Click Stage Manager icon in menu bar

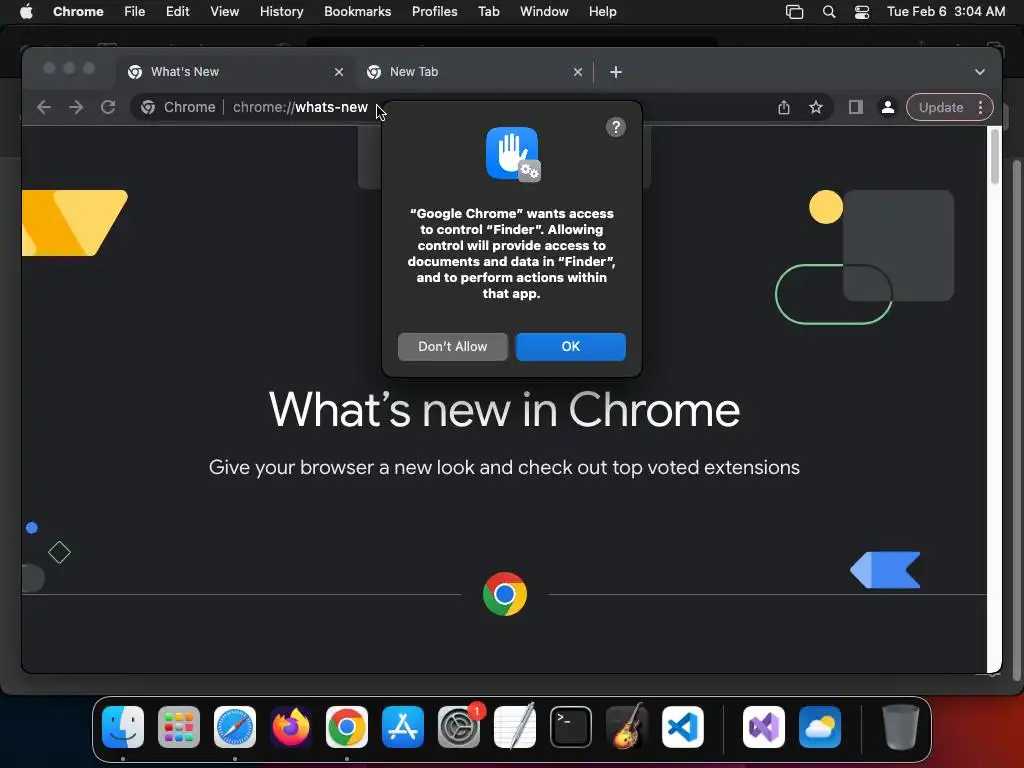[795, 12]
